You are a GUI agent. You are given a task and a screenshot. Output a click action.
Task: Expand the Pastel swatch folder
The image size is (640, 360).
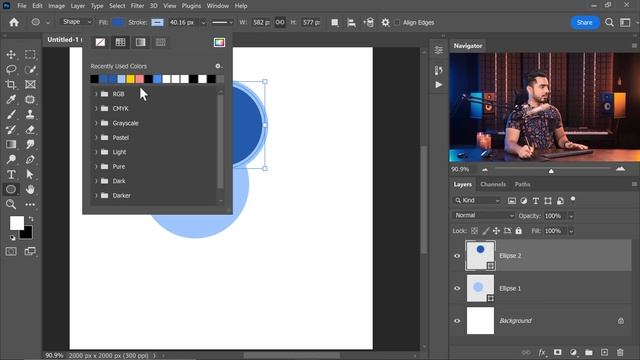(x=96, y=138)
